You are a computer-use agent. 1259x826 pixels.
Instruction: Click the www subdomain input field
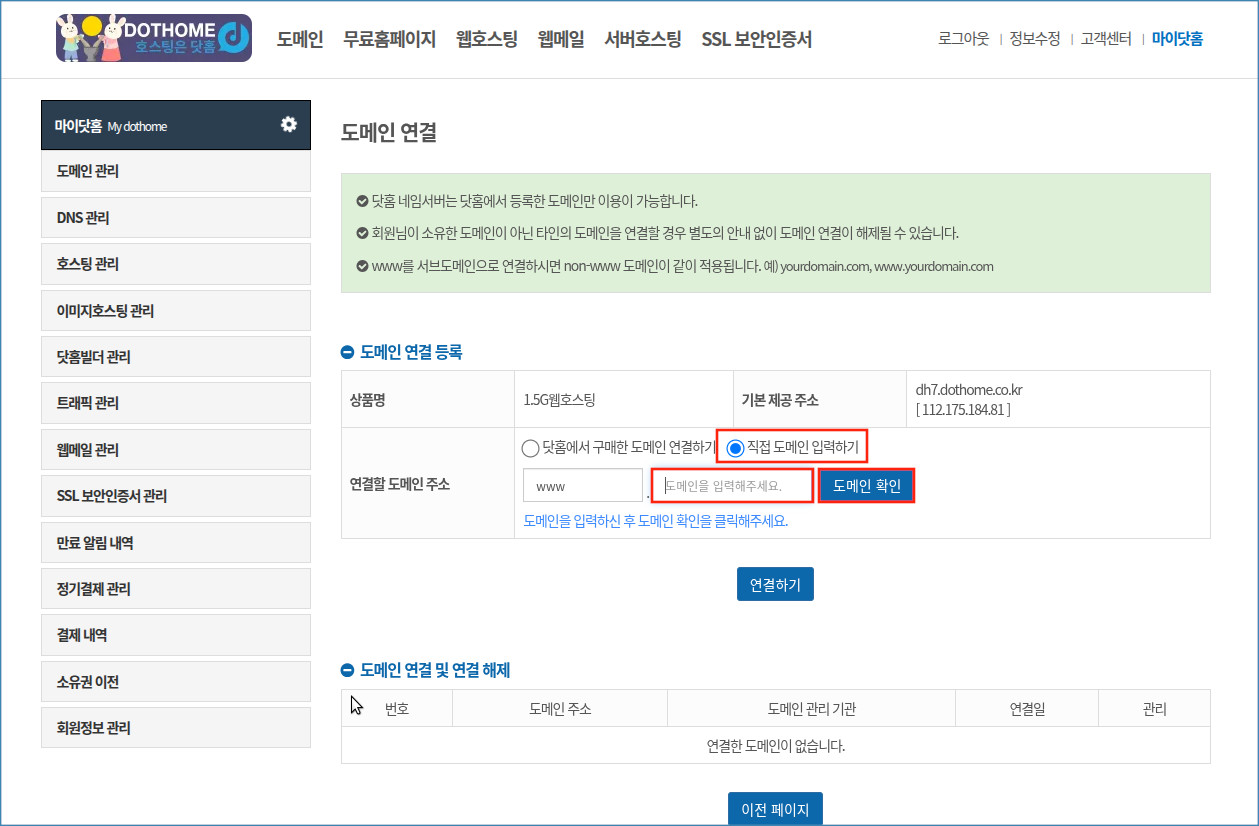pyautogui.click(x=582, y=486)
